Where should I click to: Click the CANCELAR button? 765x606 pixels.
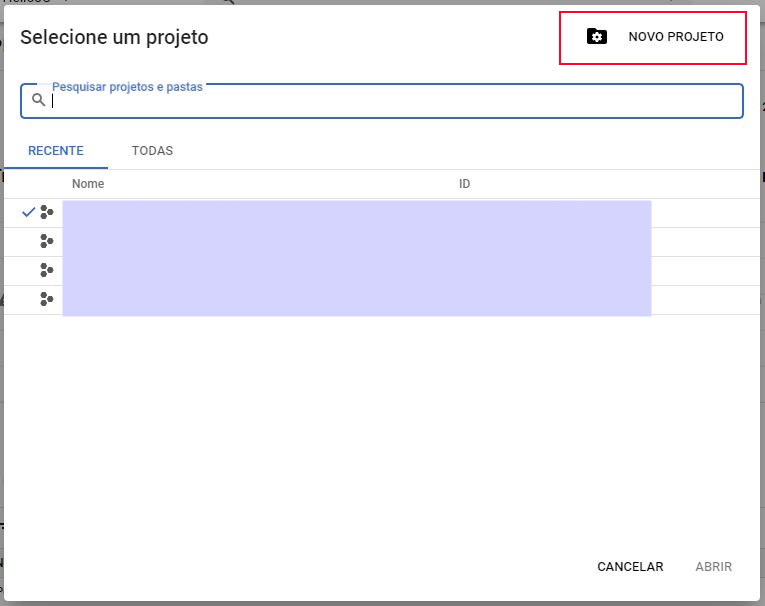[x=630, y=567]
